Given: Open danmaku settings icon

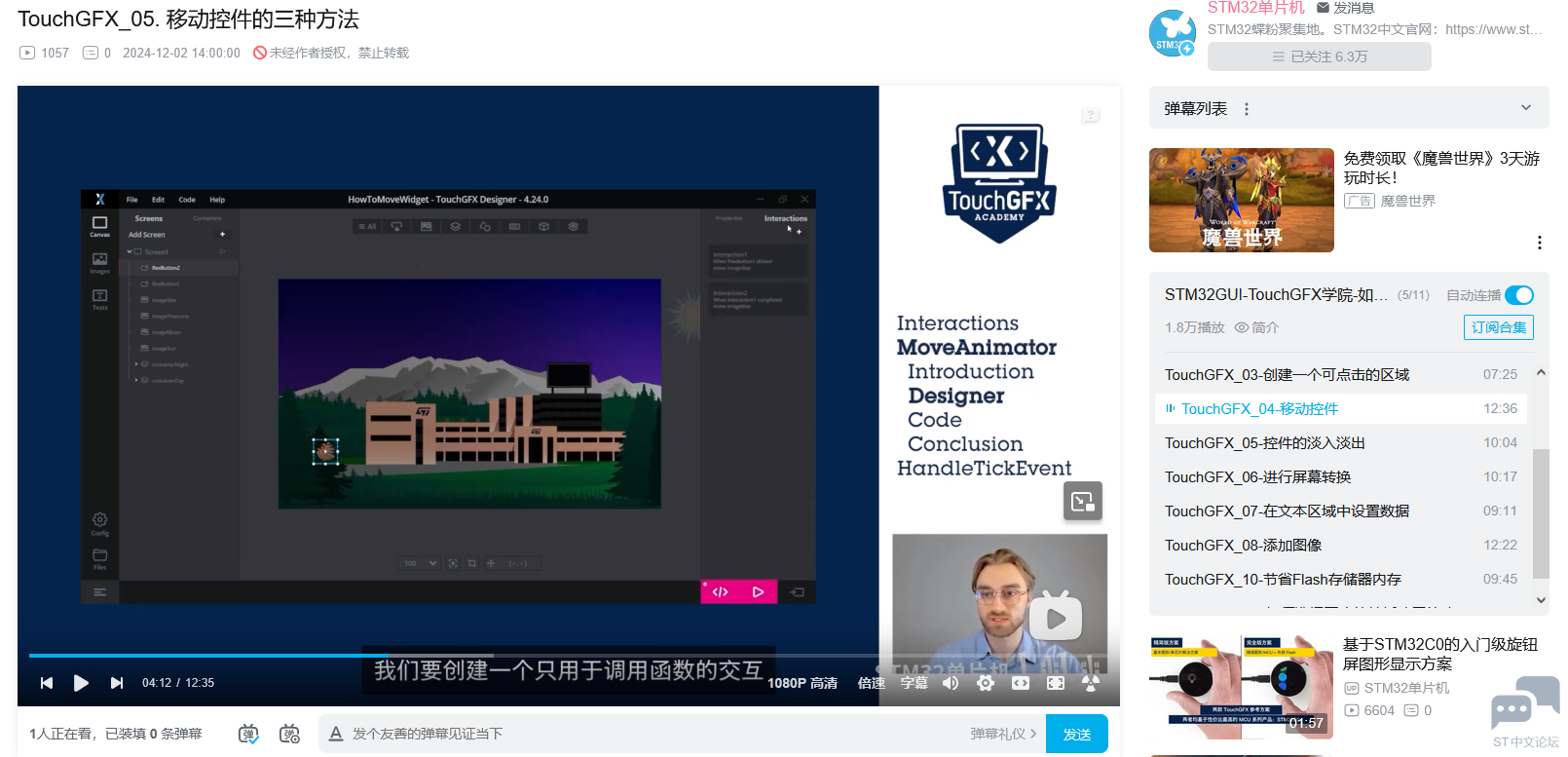Looking at the screenshot, I should pyautogui.click(x=289, y=734).
